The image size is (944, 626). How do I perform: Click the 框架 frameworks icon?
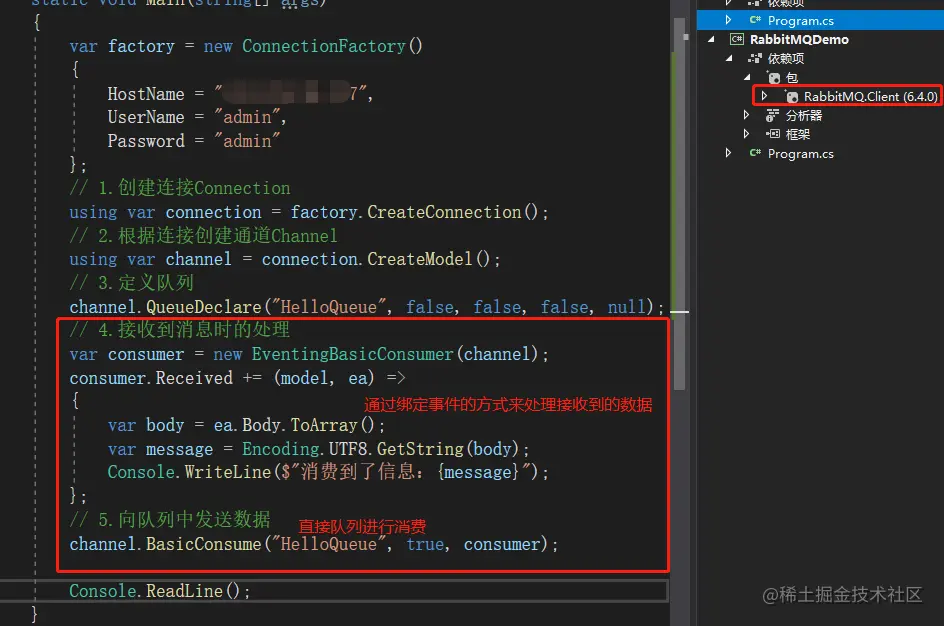pos(772,134)
